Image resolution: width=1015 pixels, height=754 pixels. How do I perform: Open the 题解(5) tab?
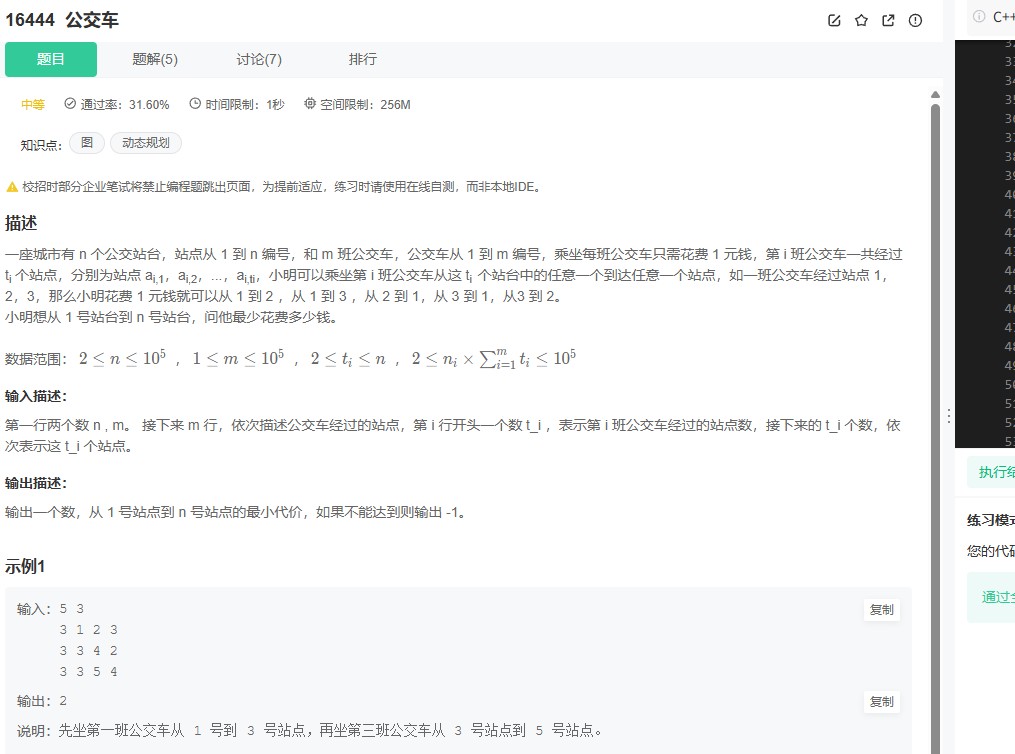(155, 60)
